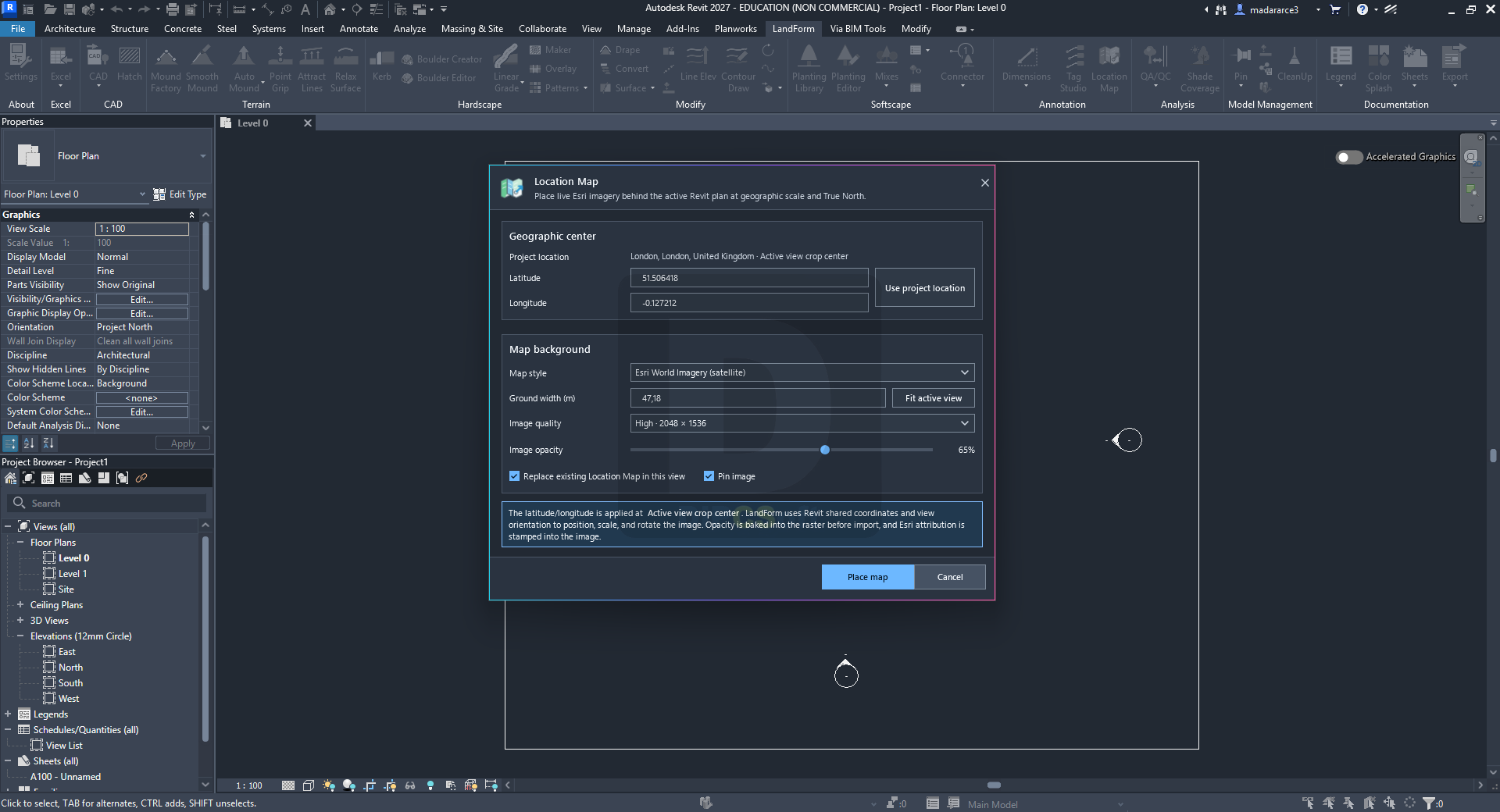Open the File menu tab
1500x812 pixels.
[18, 29]
